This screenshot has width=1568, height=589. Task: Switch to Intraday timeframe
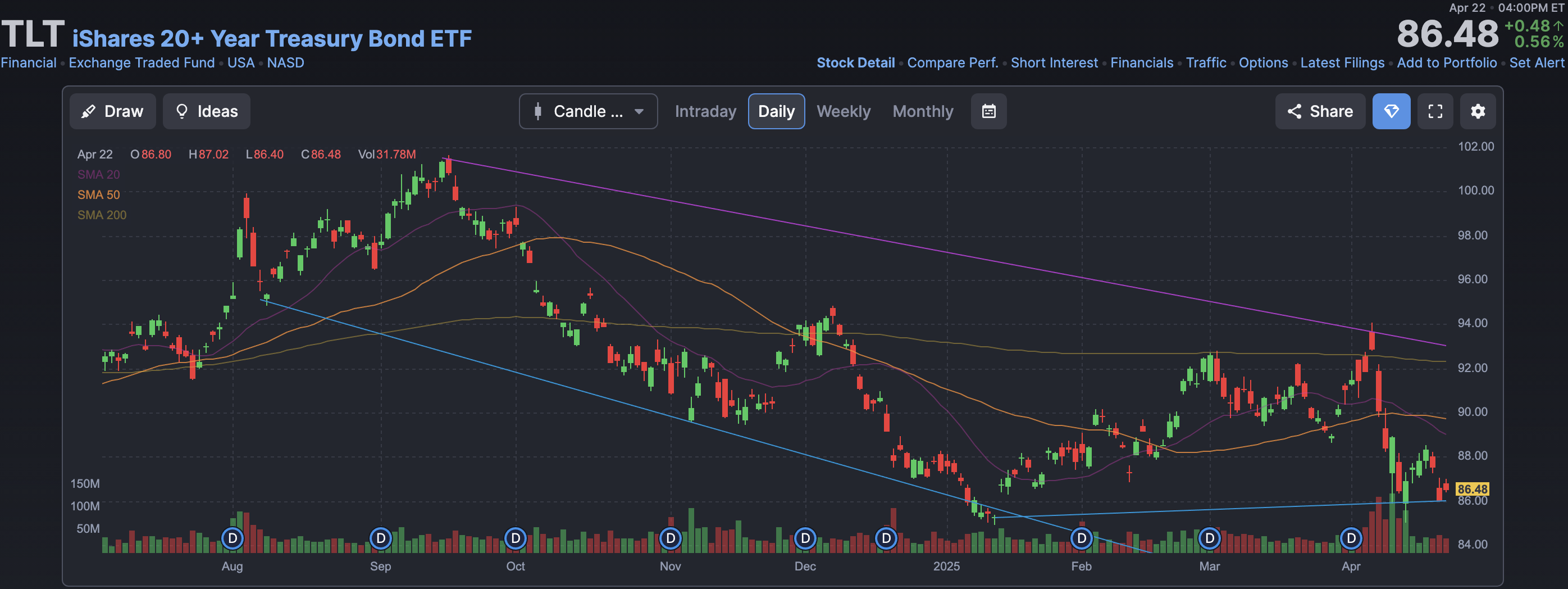705,111
